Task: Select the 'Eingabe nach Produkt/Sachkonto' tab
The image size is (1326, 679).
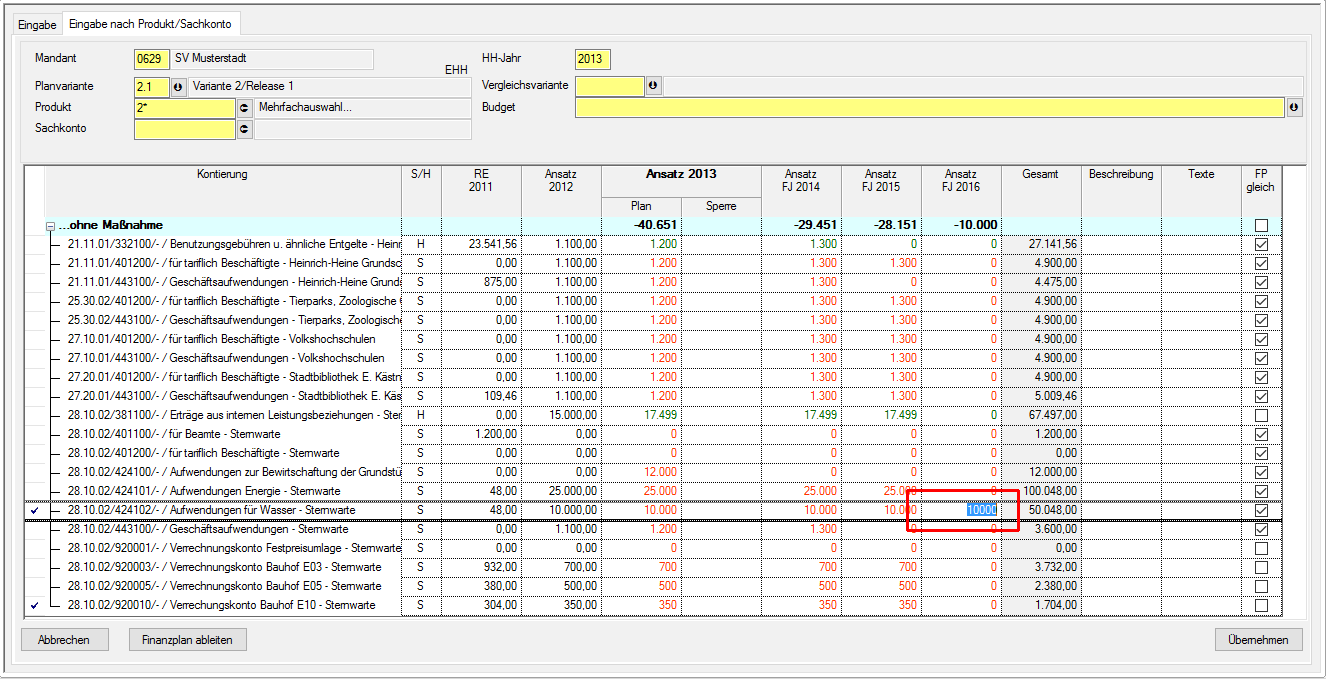Action: click(x=151, y=24)
